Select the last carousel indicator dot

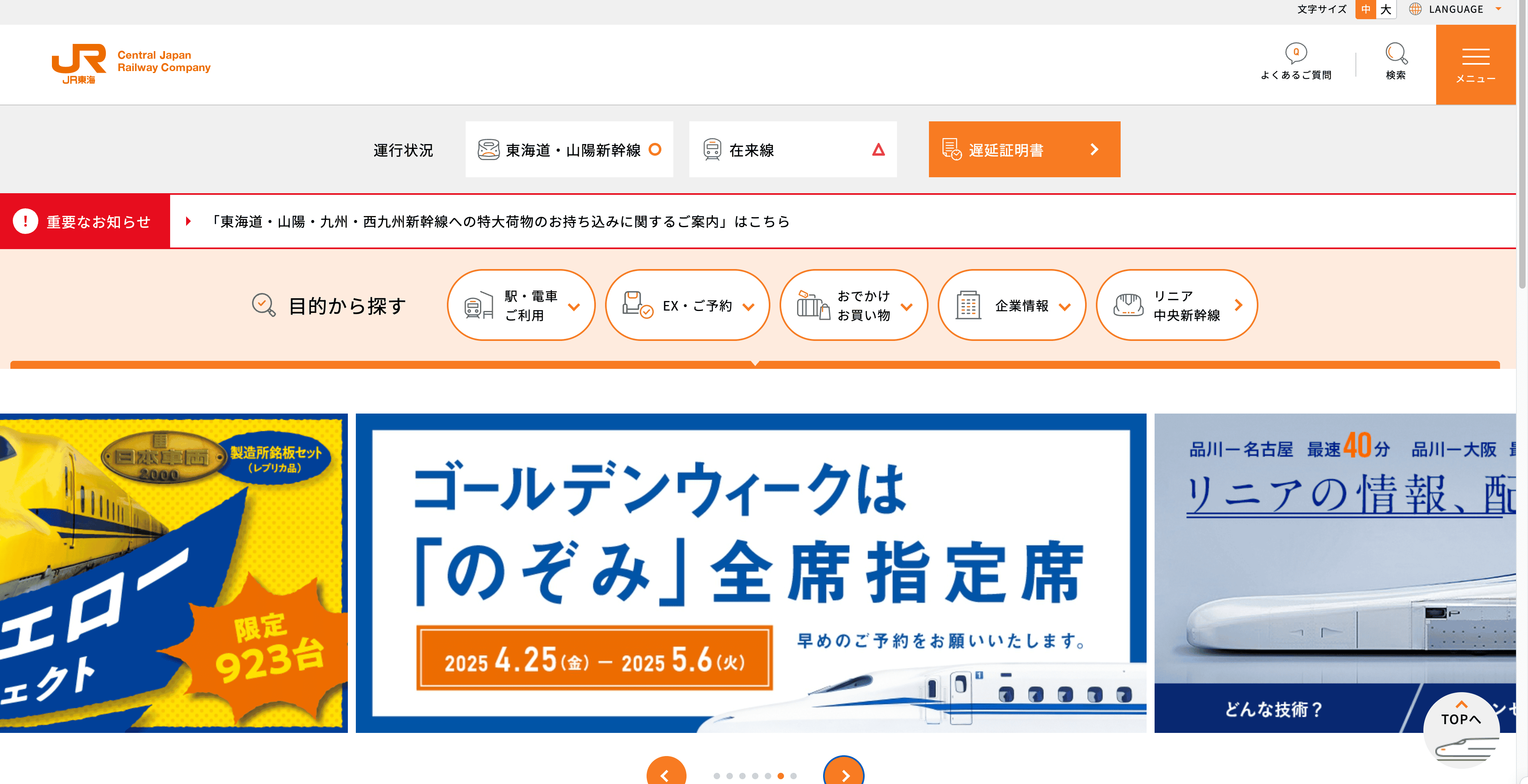pyautogui.click(x=793, y=776)
